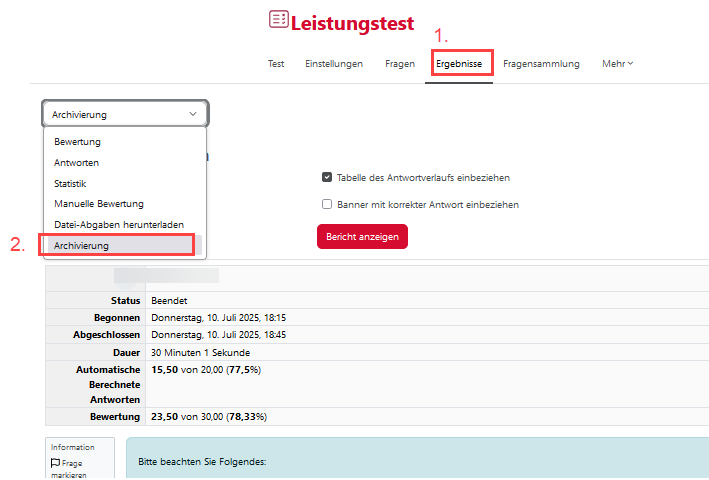Open the Einstellungen tab
The width and height of the screenshot is (709, 480).
pyautogui.click(x=334, y=64)
